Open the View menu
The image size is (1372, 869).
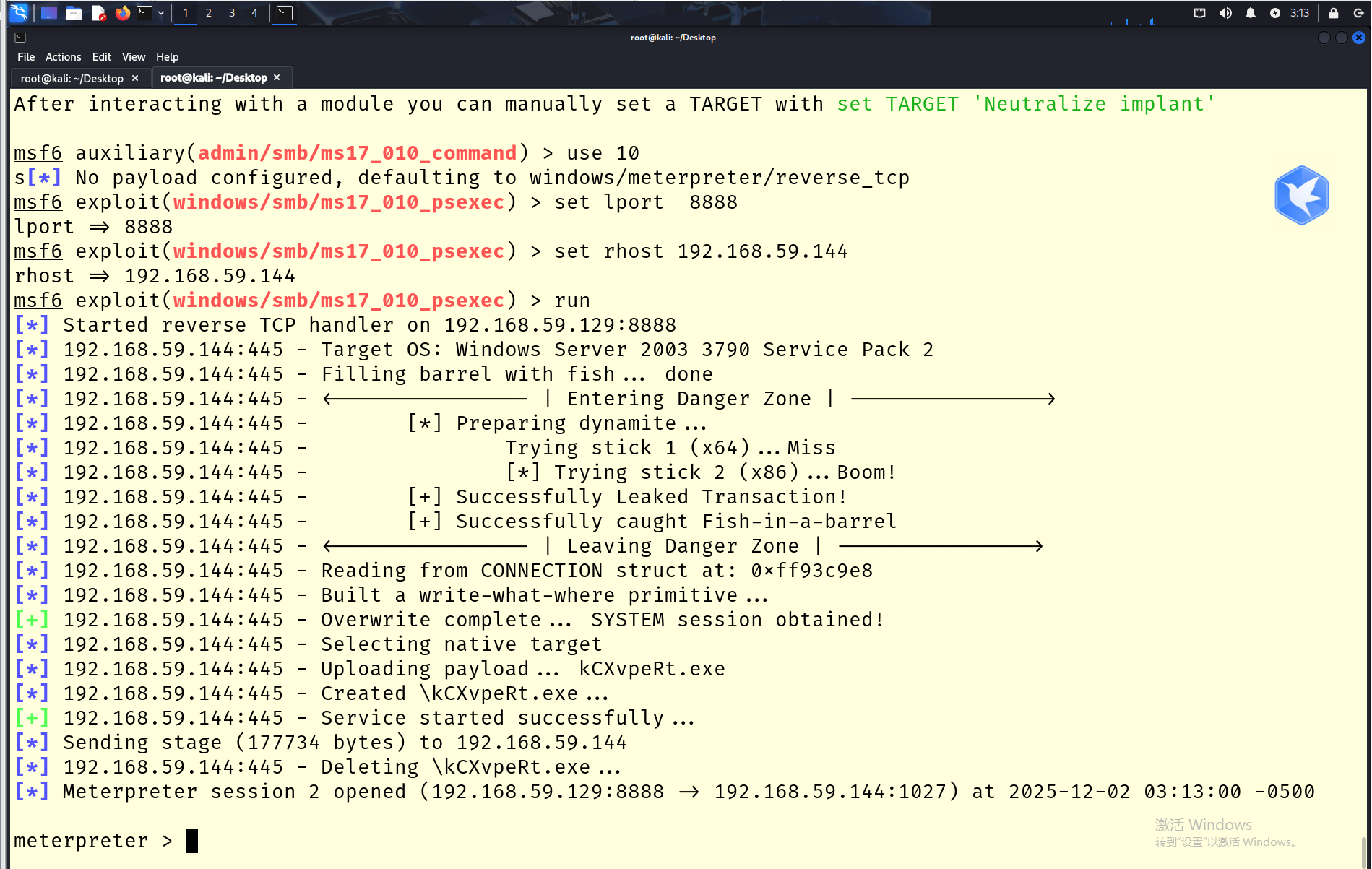(134, 57)
